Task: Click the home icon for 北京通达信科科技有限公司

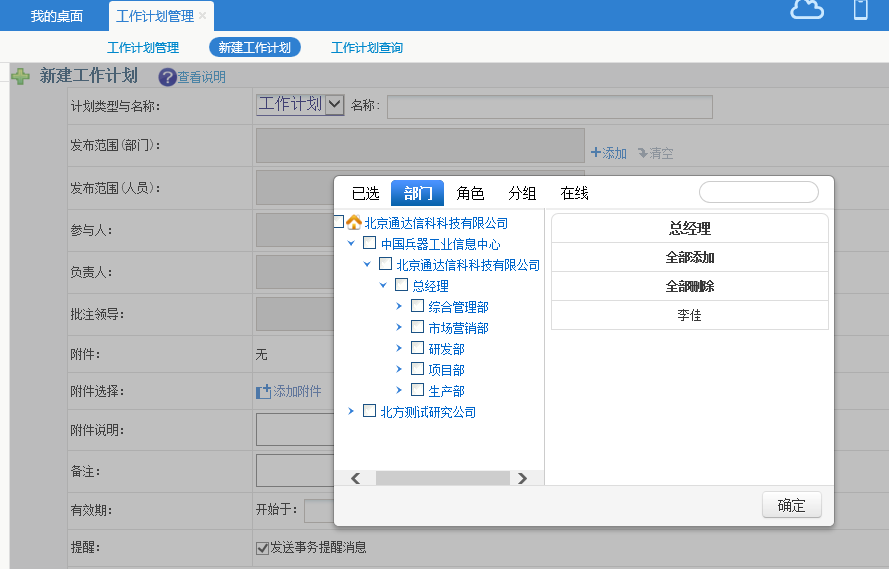Action: (354, 223)
